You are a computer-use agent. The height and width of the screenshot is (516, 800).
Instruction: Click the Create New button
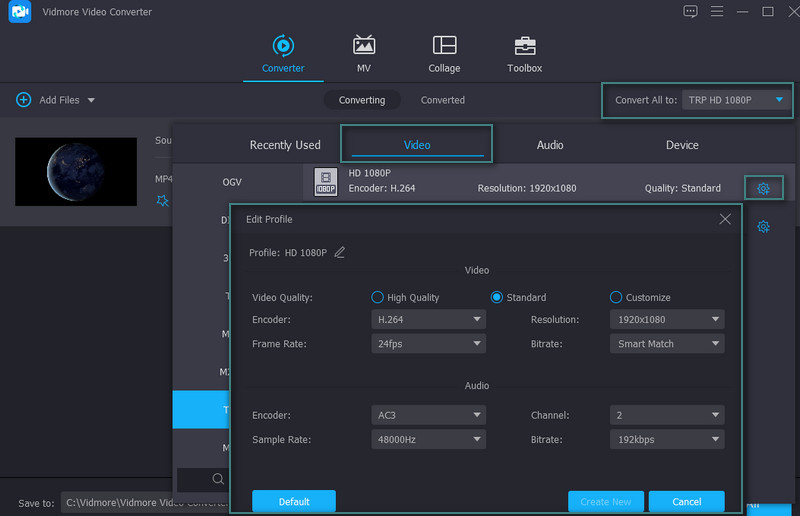pyautogui.click(x=606, y=501)
